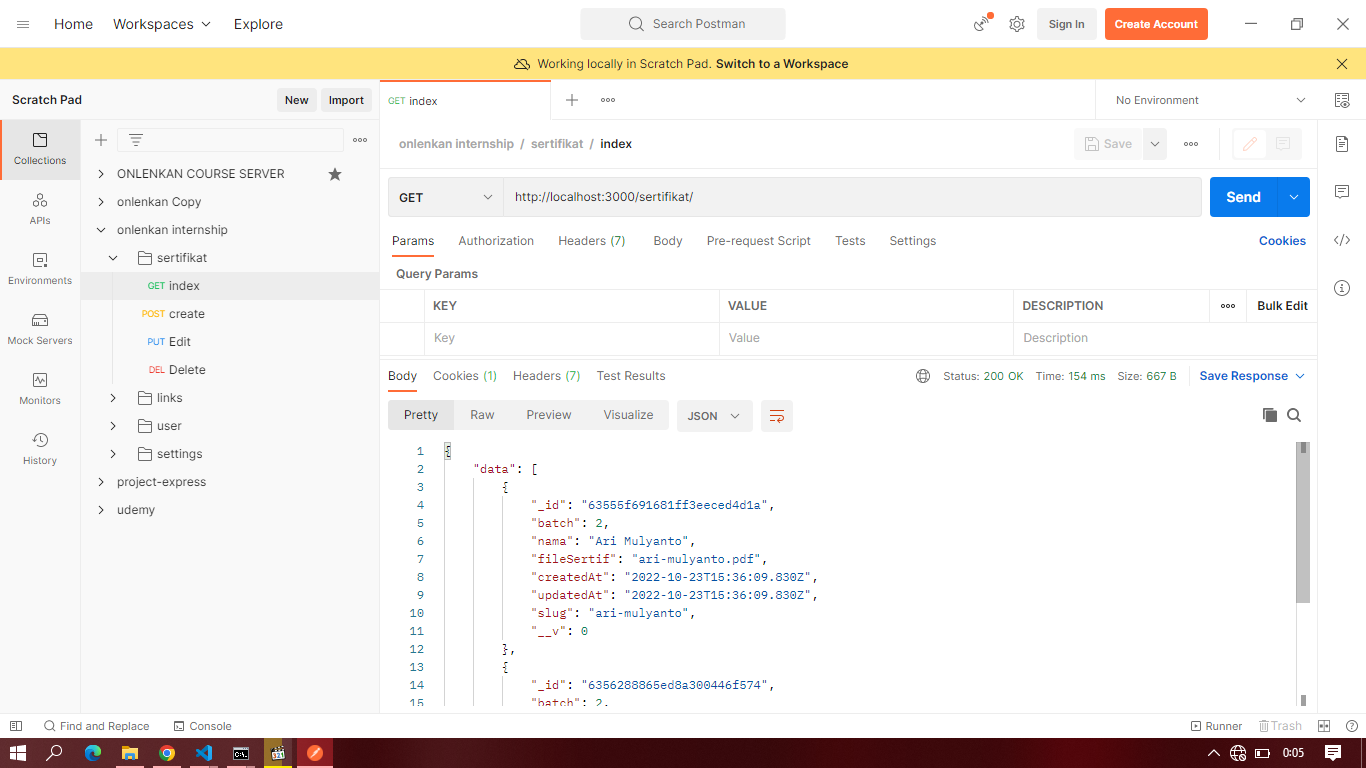Open the Environments sidebar panel
The width and height of the screenshot is (1366, 768).
click(40, 269)
